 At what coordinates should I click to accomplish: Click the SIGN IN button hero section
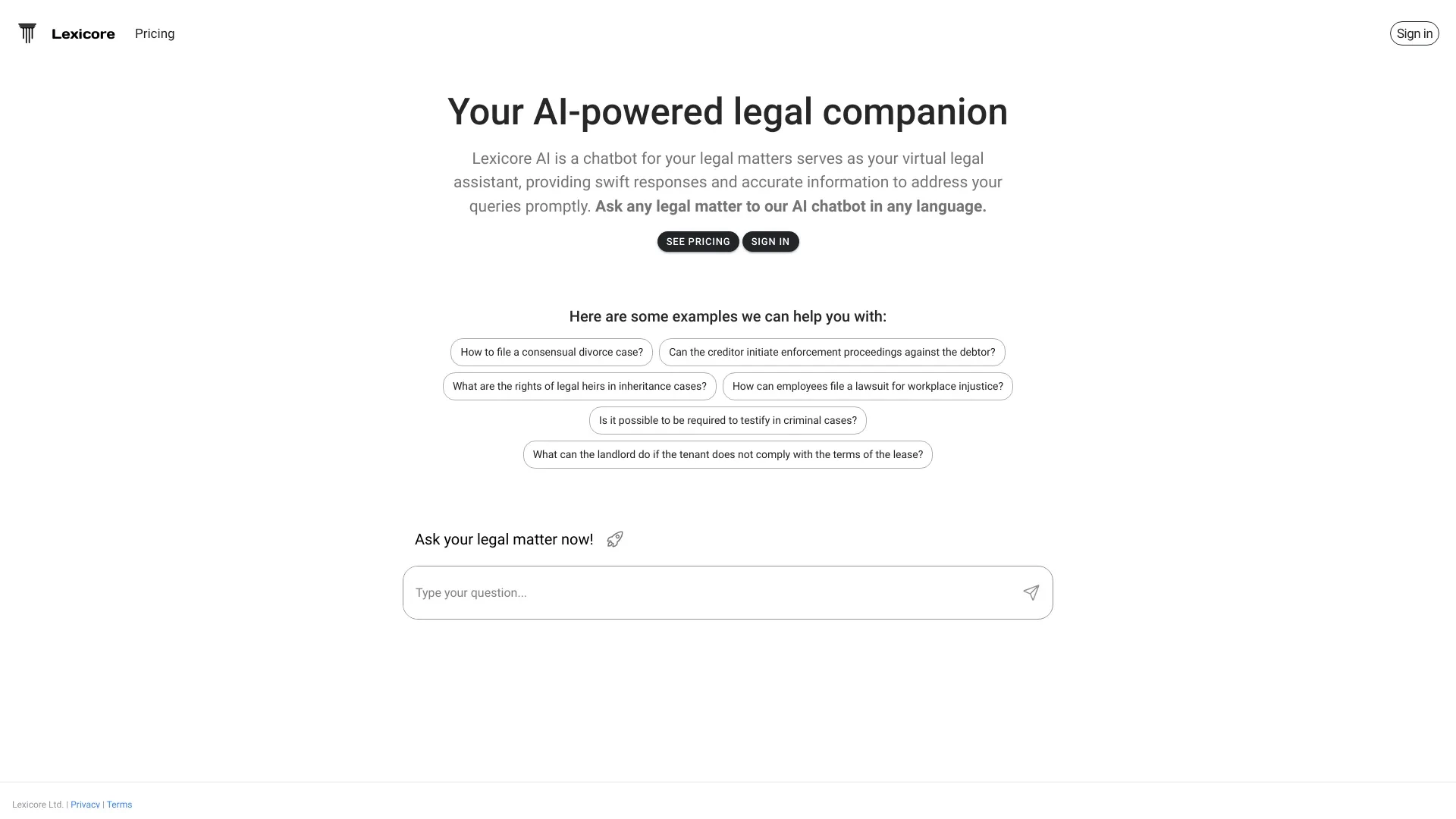tap(770, 241)
